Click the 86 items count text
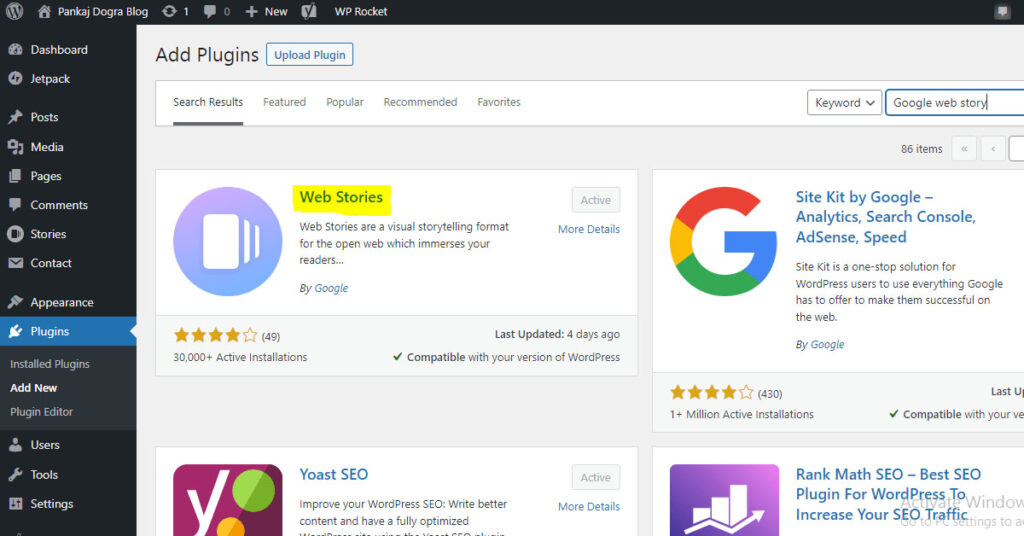 (921, 149)
